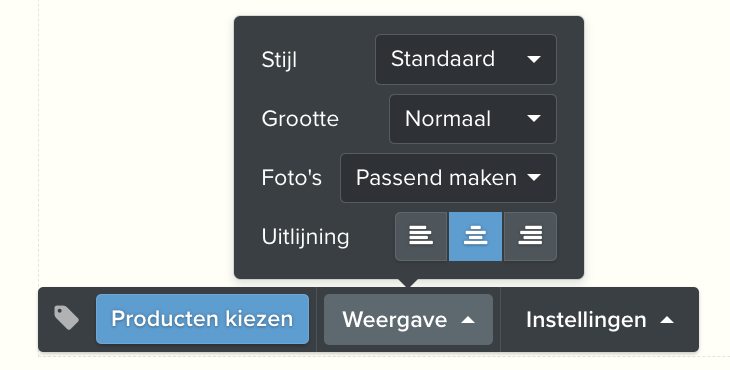Click the Stijl label
730x370 pixels.
pos(279,60)
